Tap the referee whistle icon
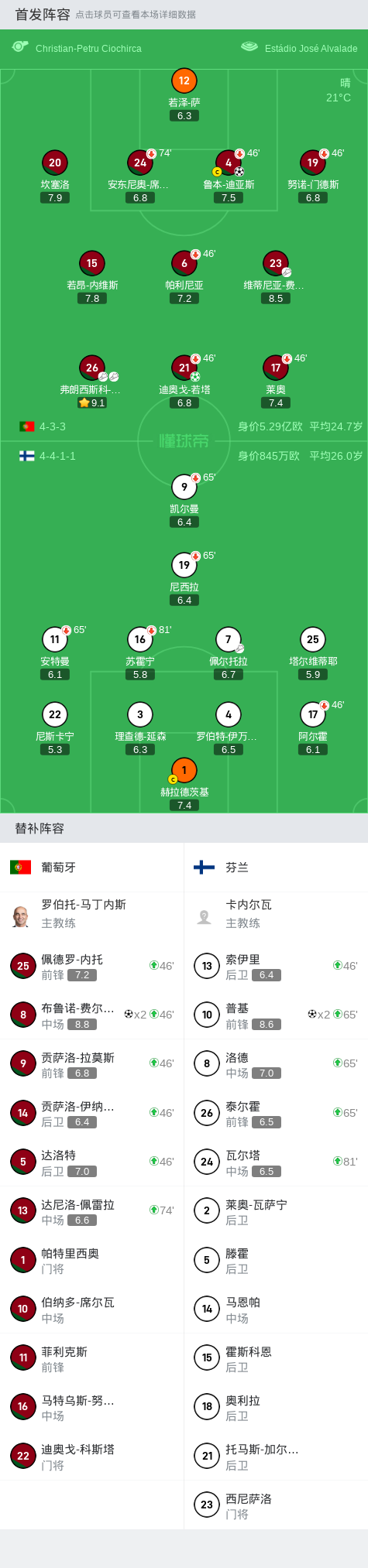The image size is (368, 1568). (x=20, y=47)
